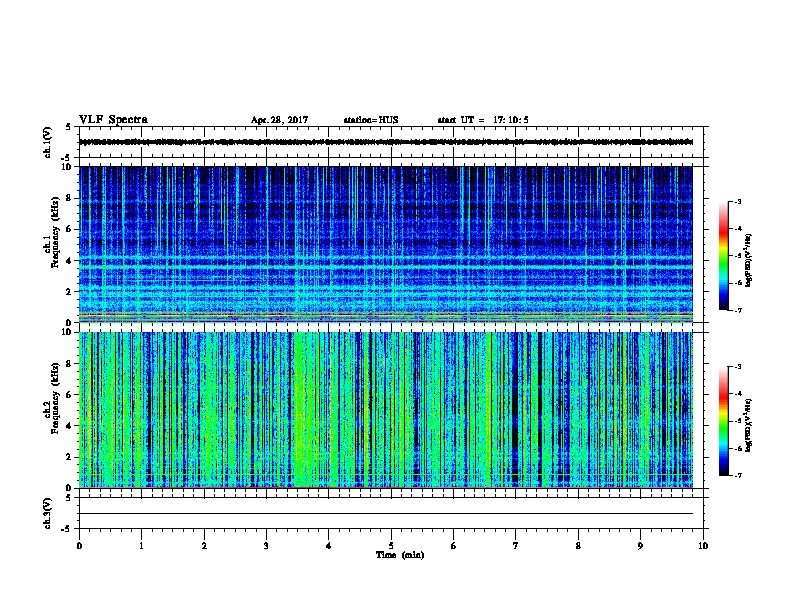Click the "ch.1(V)" axis label
The height and width of the screenshot is (612, 792).
[x=47, y=142]
